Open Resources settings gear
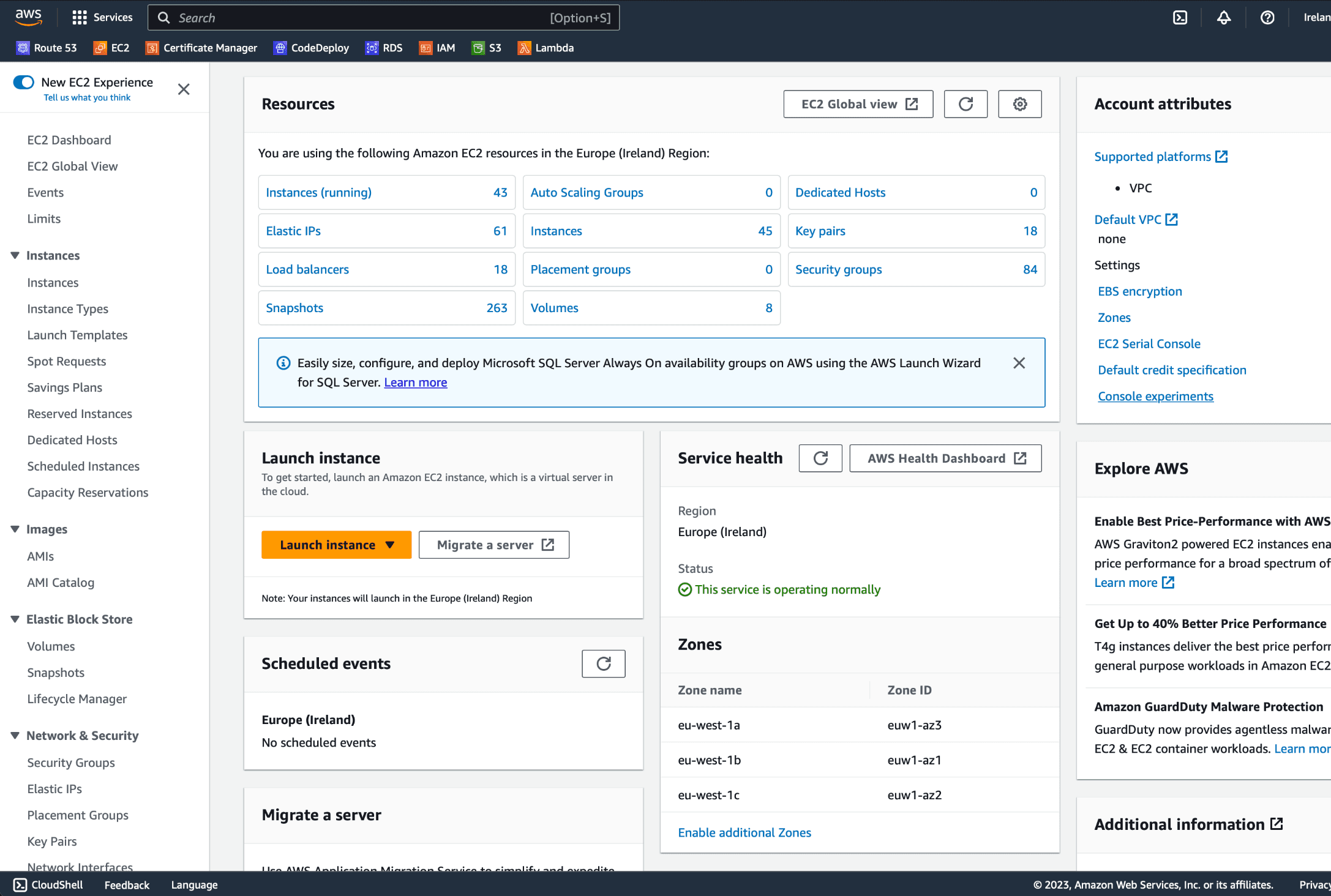Image resolution: width=1331 pixels, height=896 pixels. [x=1019, y=104]
